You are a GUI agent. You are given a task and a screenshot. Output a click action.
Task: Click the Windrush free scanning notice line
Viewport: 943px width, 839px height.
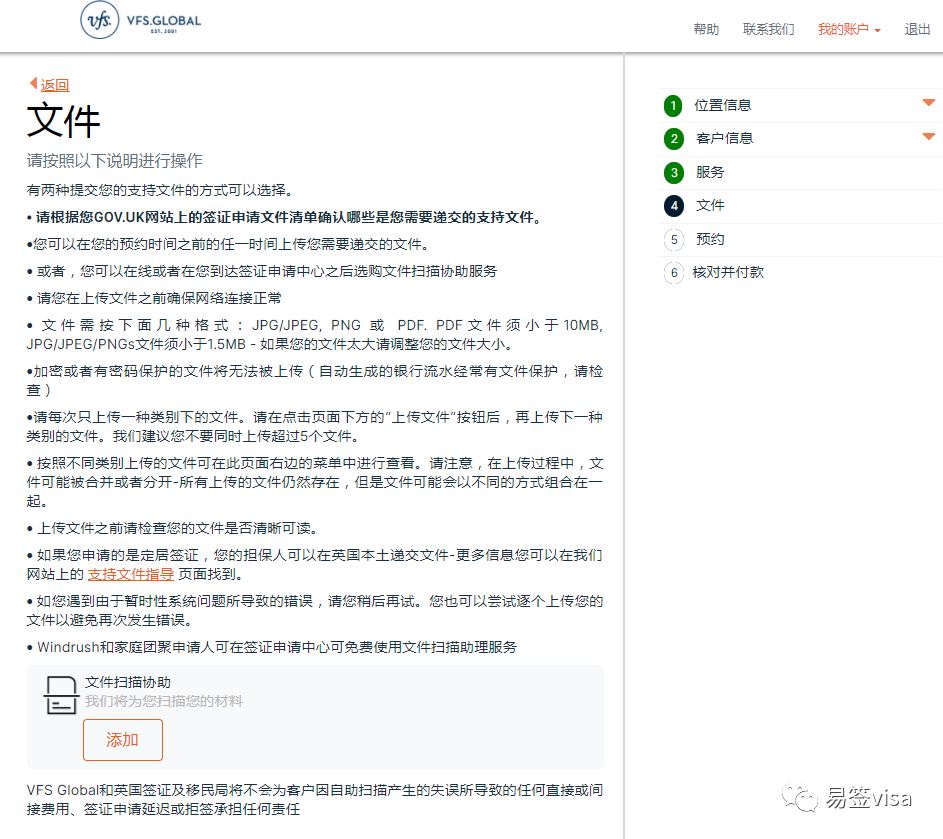point(272,647)
